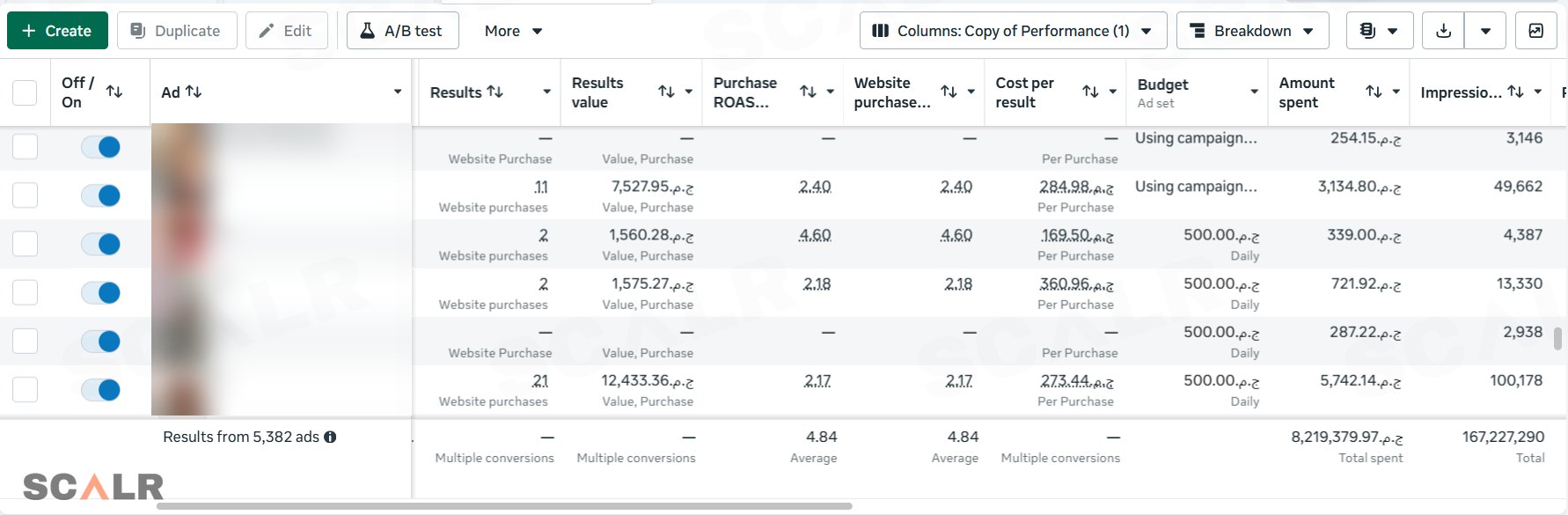
Task: Click the green Create button
Action: [57, 31]
